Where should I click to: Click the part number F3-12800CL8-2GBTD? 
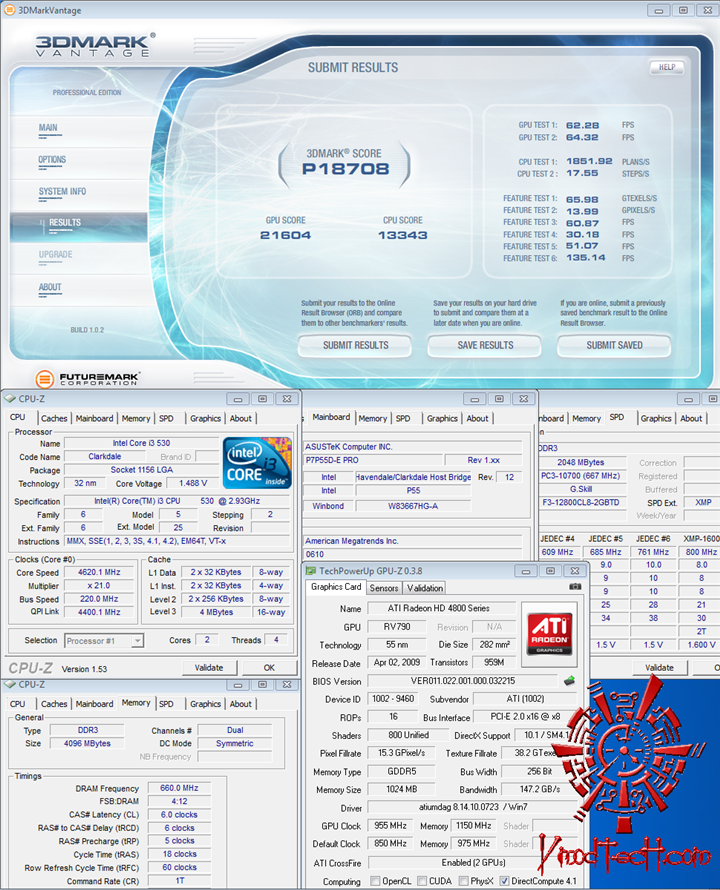point(582,502)
